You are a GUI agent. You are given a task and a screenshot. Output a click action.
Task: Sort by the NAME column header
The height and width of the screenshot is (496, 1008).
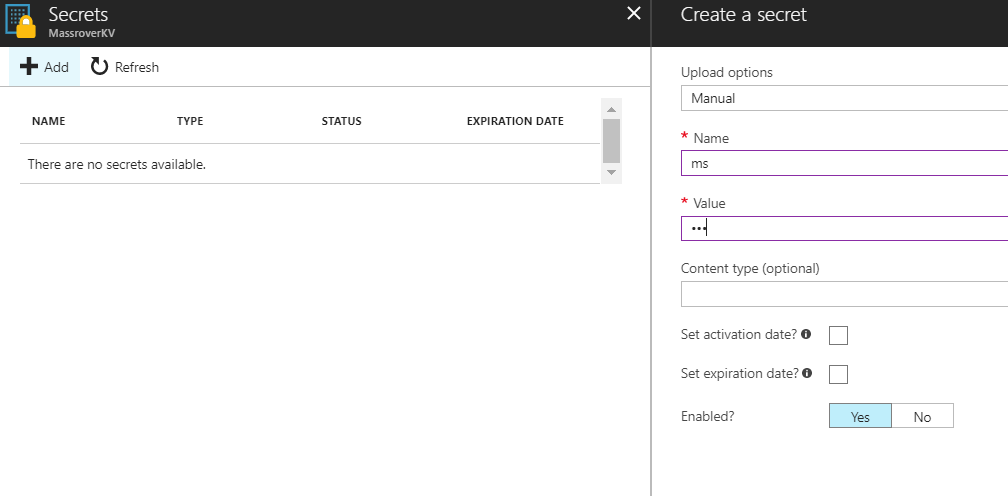[x=48, y=121]
